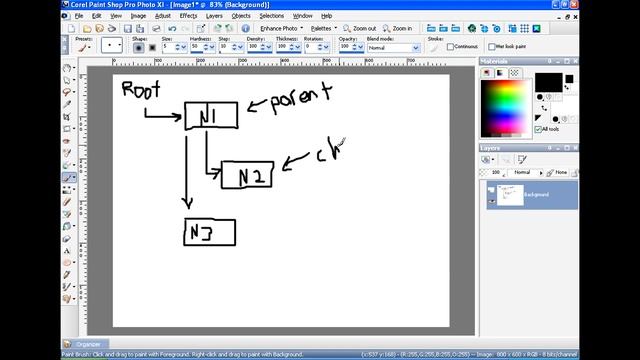This screenshot has height=360, width=640.
Task: Click the grid view icon in toolbar
Action: 524,28
